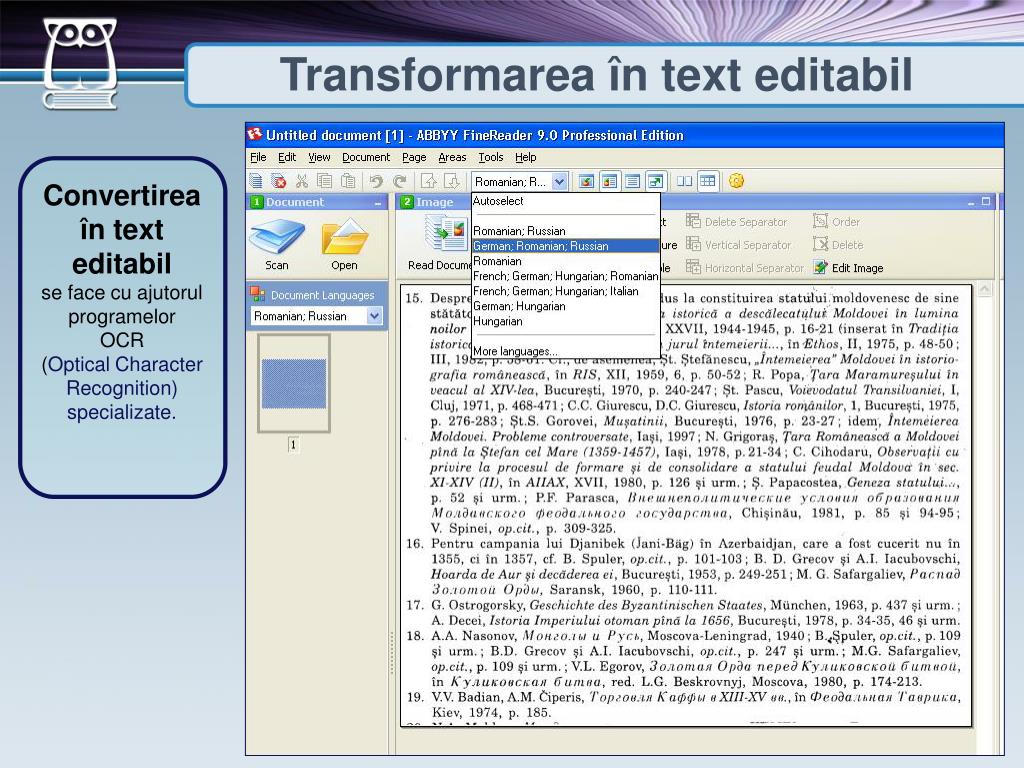Open the toolbar language dropdown arrow
The height and width of the screenshot is (768, 1024).
click(559, 182)
